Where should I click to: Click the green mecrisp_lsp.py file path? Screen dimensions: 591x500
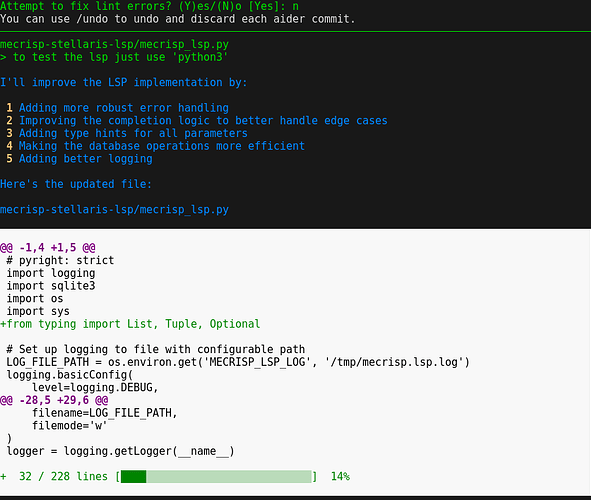114,44
